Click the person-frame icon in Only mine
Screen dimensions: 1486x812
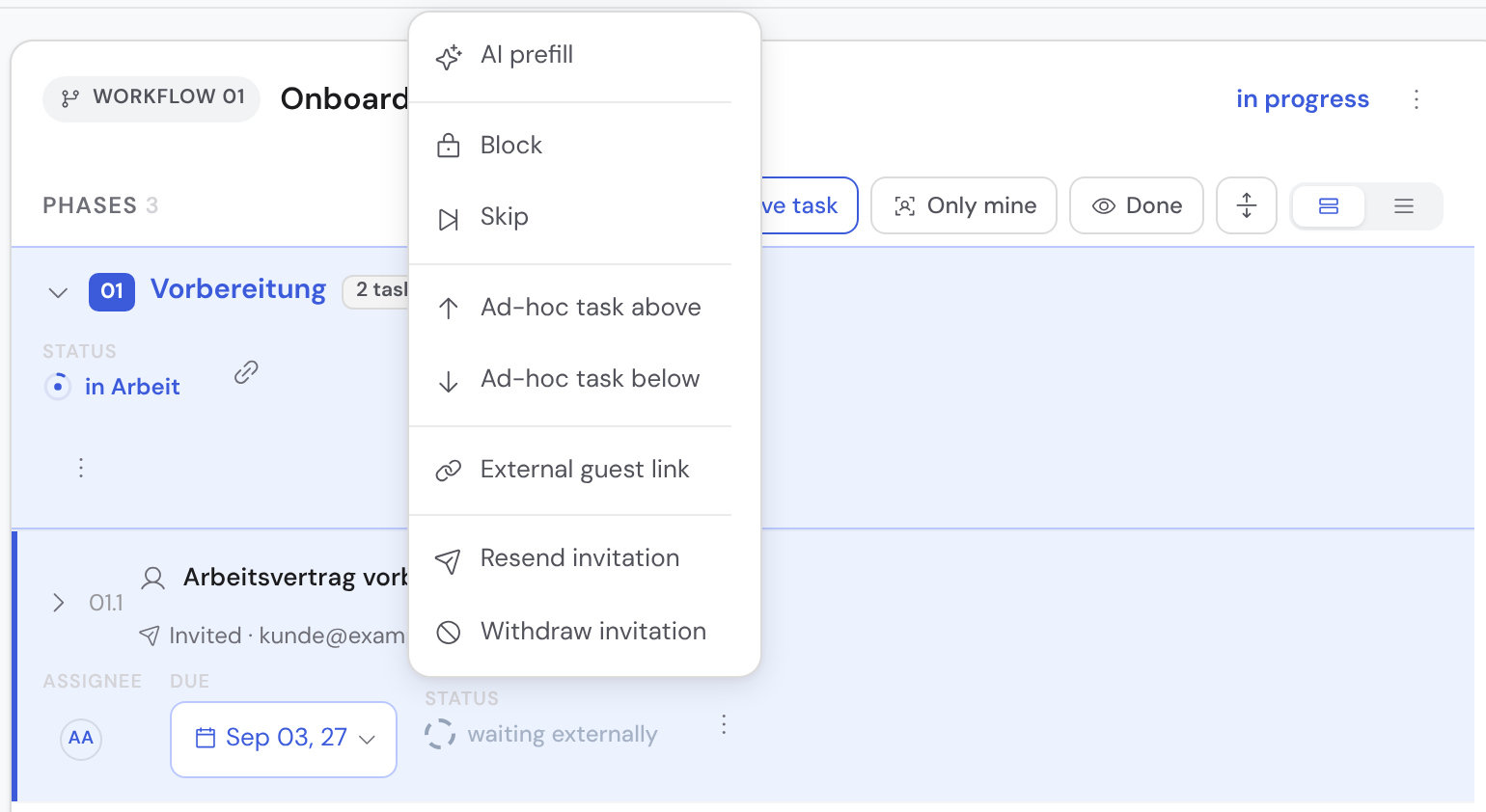(x=905, y=206)
